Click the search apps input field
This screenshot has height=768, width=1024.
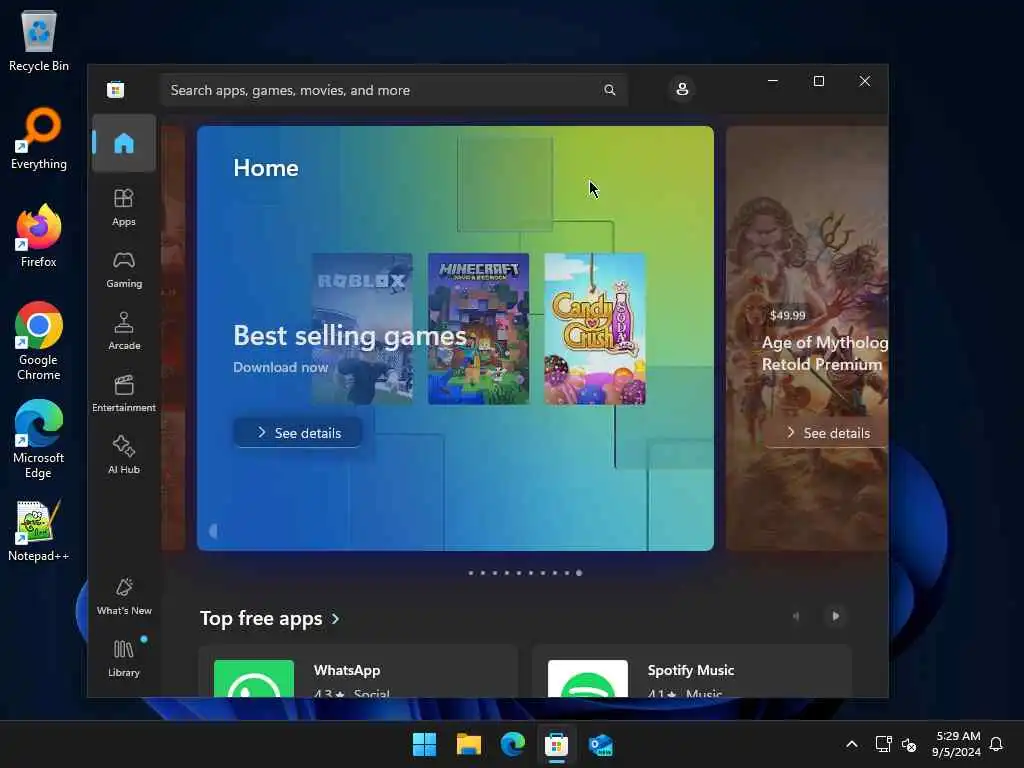pos(394,90)
